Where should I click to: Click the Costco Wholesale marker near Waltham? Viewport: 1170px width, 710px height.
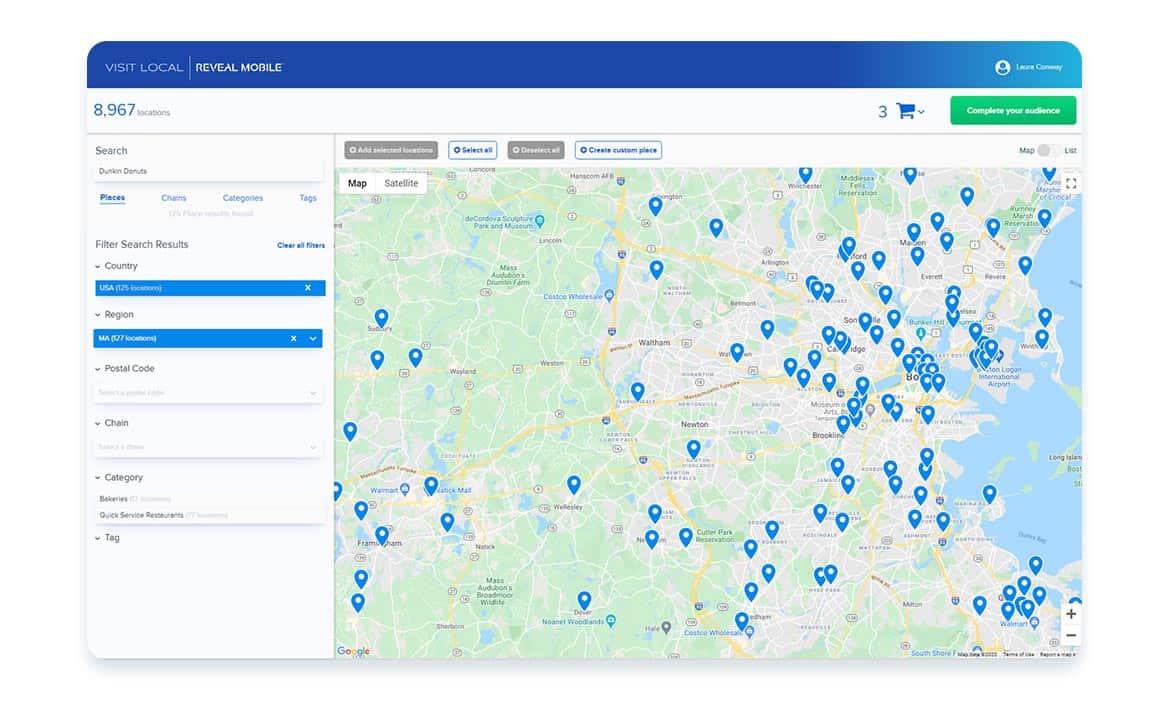[609, 296]
